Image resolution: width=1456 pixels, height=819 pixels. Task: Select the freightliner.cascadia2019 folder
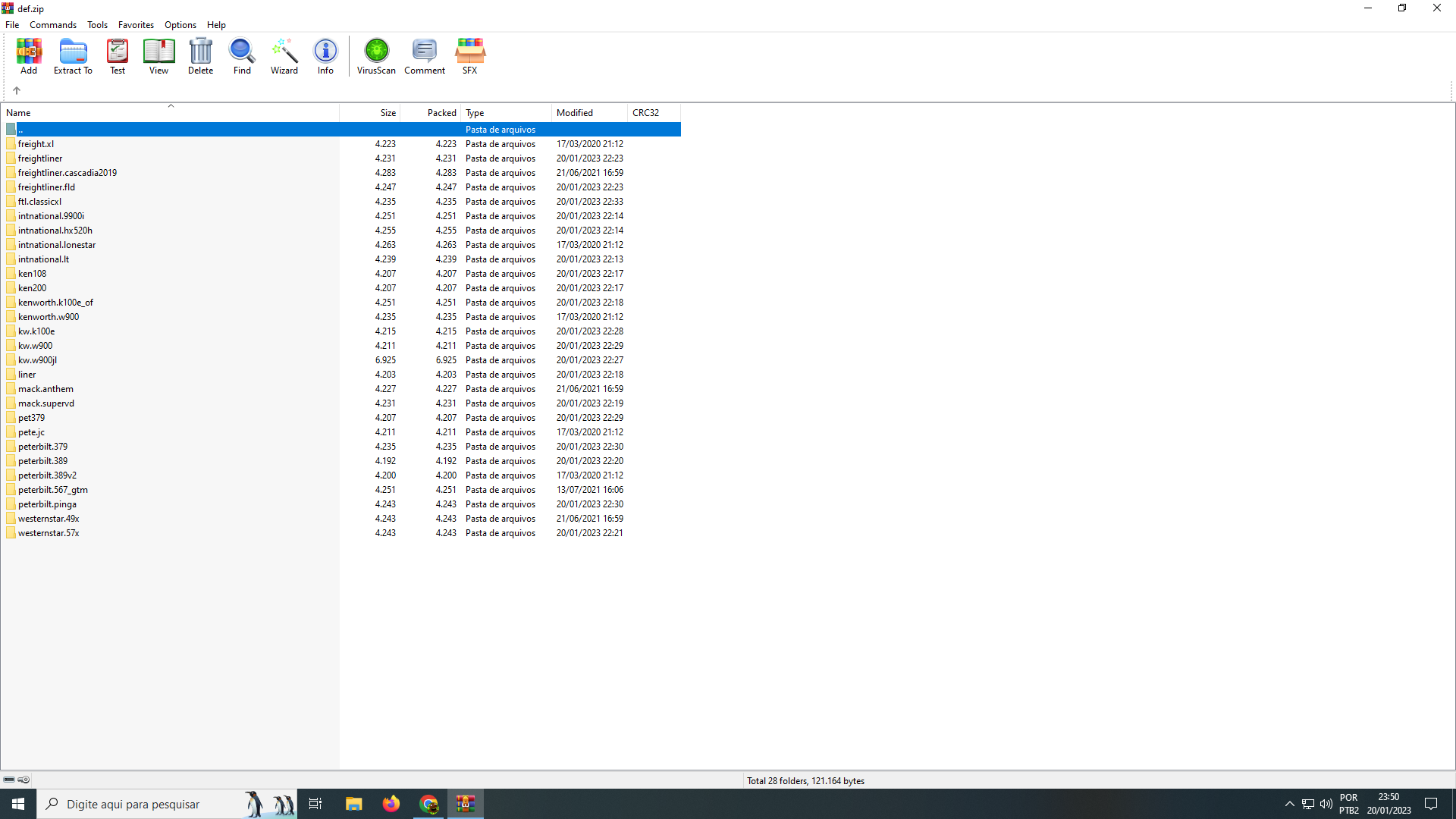coord(67,173)
